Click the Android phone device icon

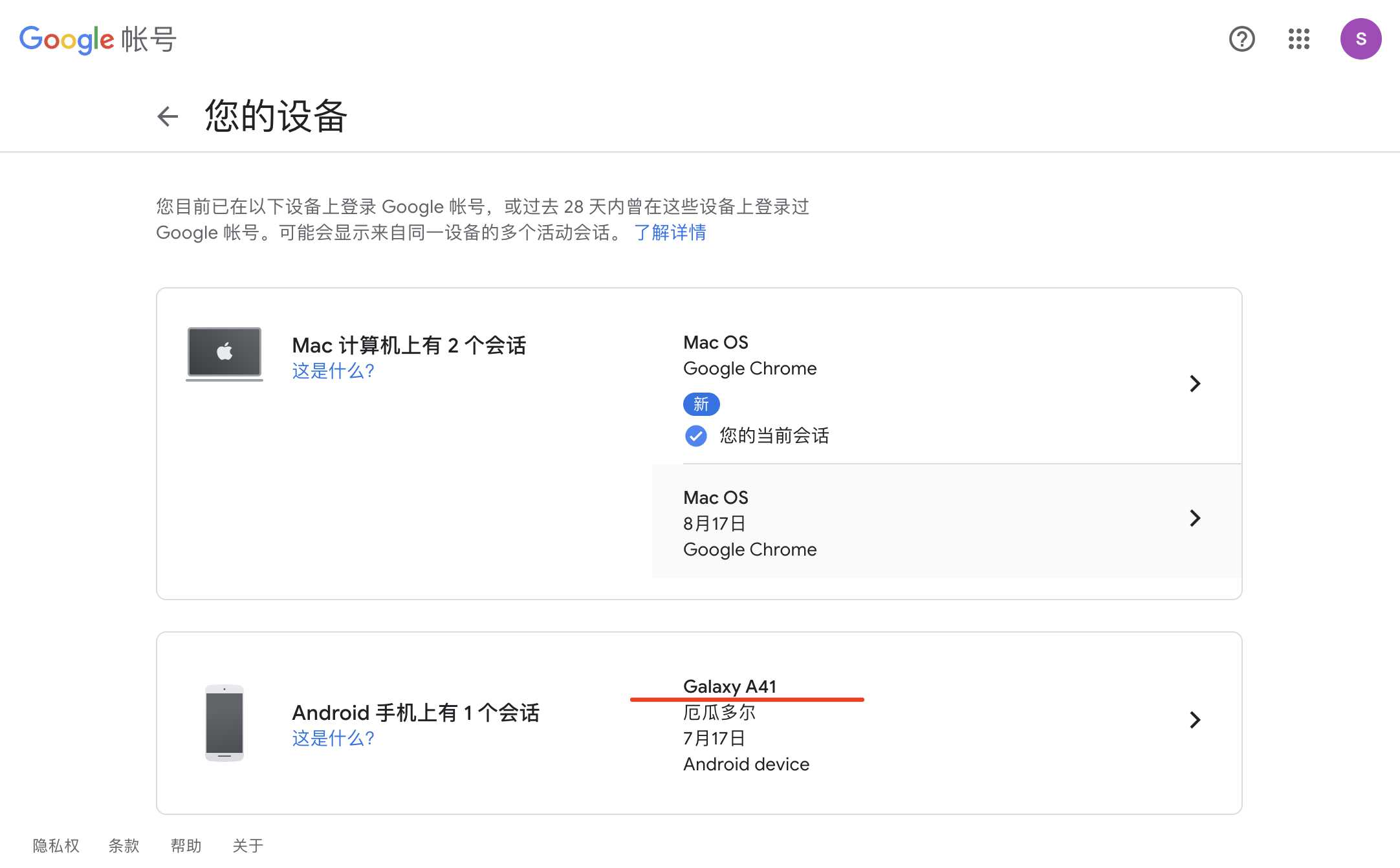tap(224, 722)
